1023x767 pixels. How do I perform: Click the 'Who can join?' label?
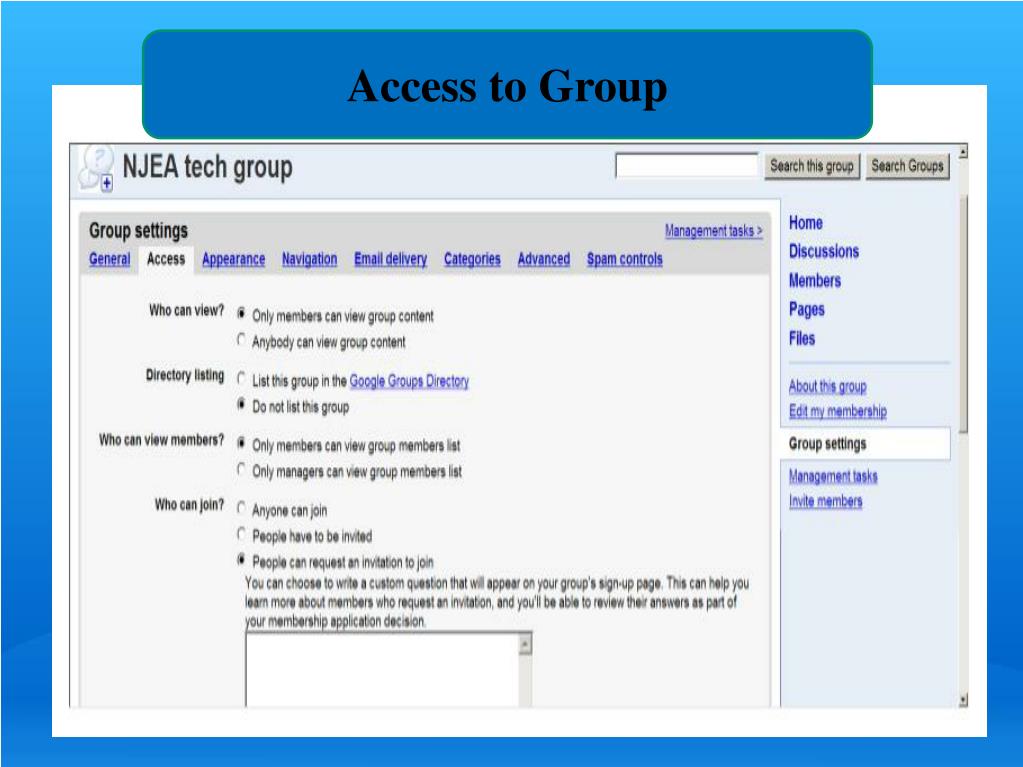(x=189, y=505)
